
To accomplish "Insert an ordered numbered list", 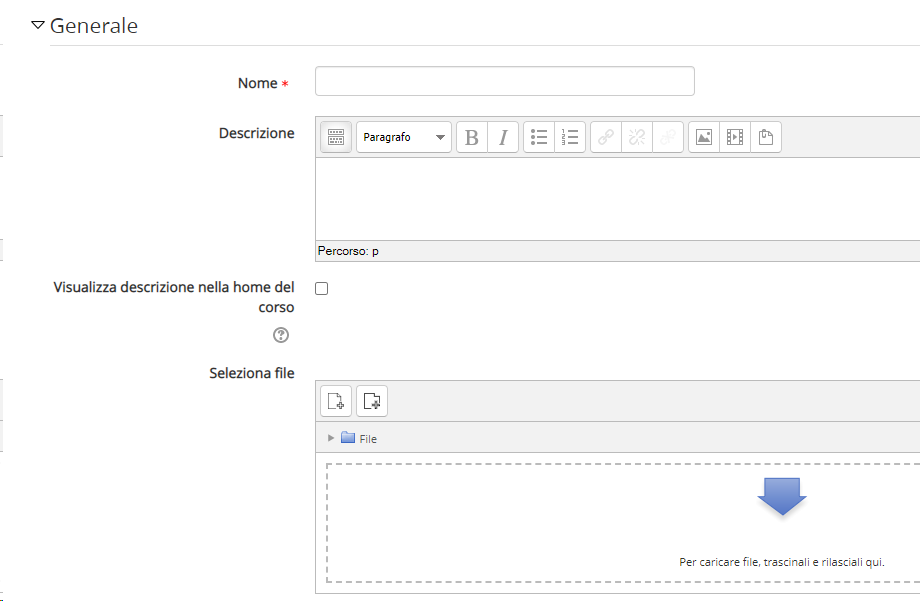I will coord(570,137).
